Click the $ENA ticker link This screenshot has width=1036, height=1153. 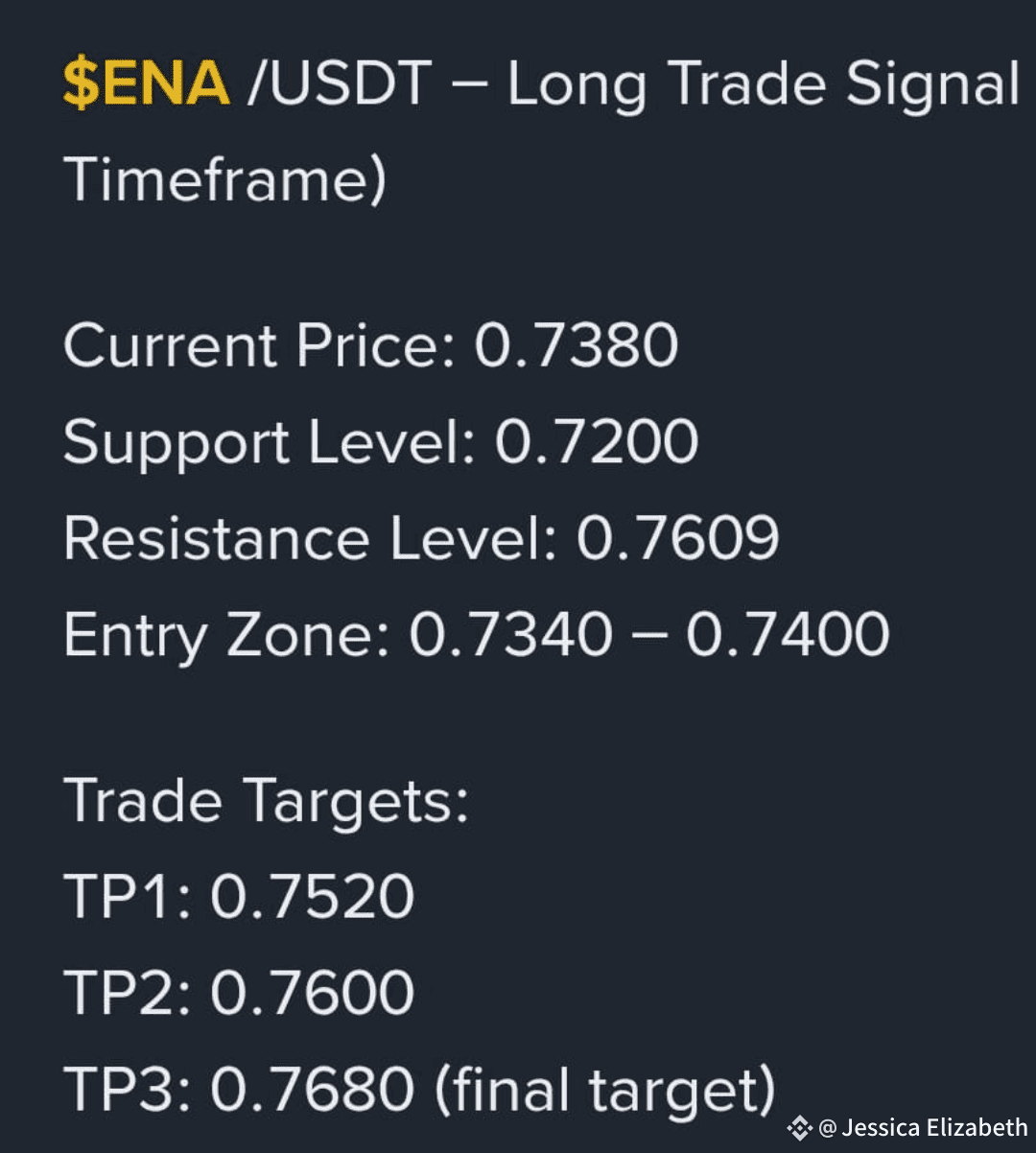147,83
